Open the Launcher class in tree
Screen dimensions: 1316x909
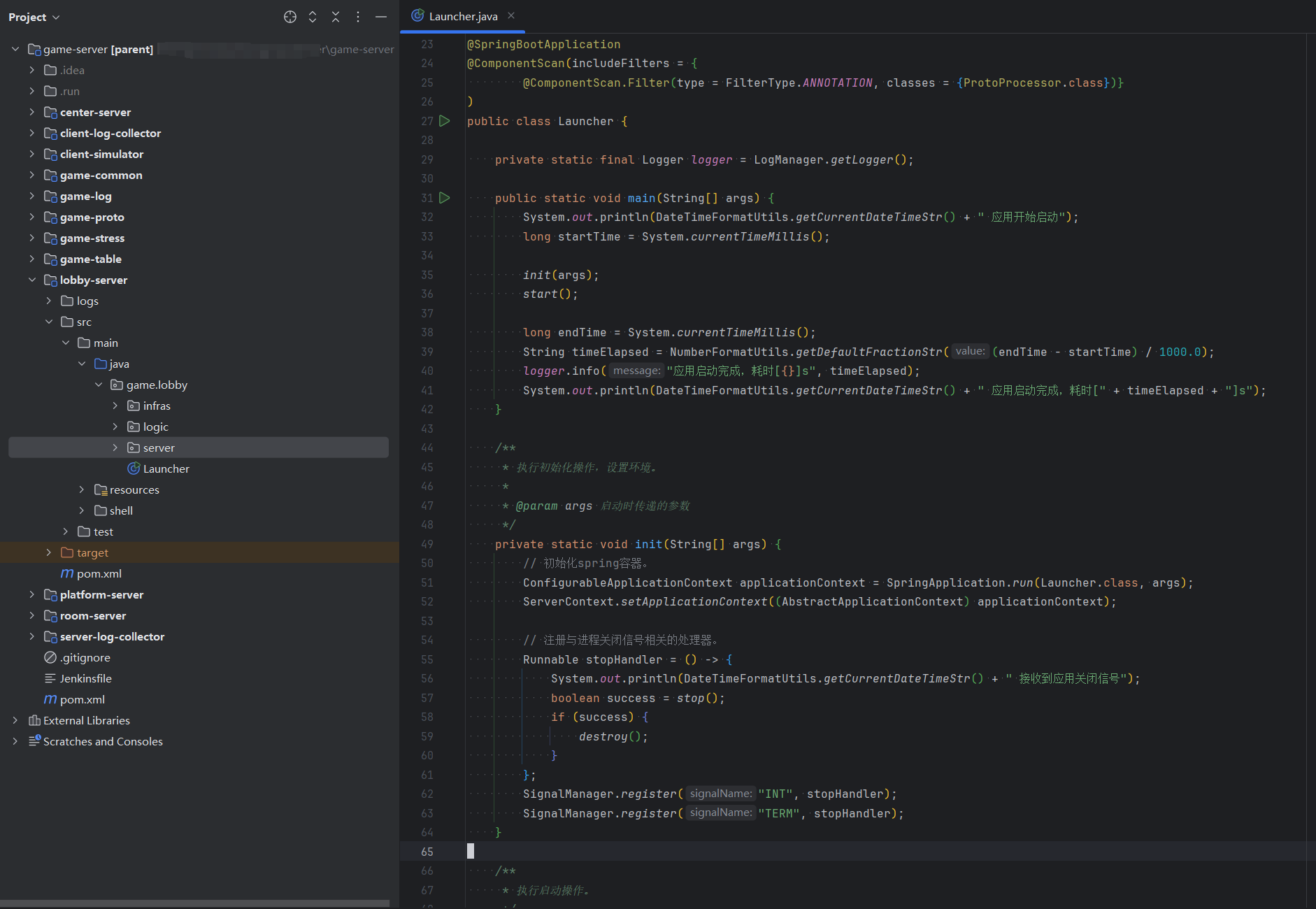pyautogui.click(x=166, y=468)
